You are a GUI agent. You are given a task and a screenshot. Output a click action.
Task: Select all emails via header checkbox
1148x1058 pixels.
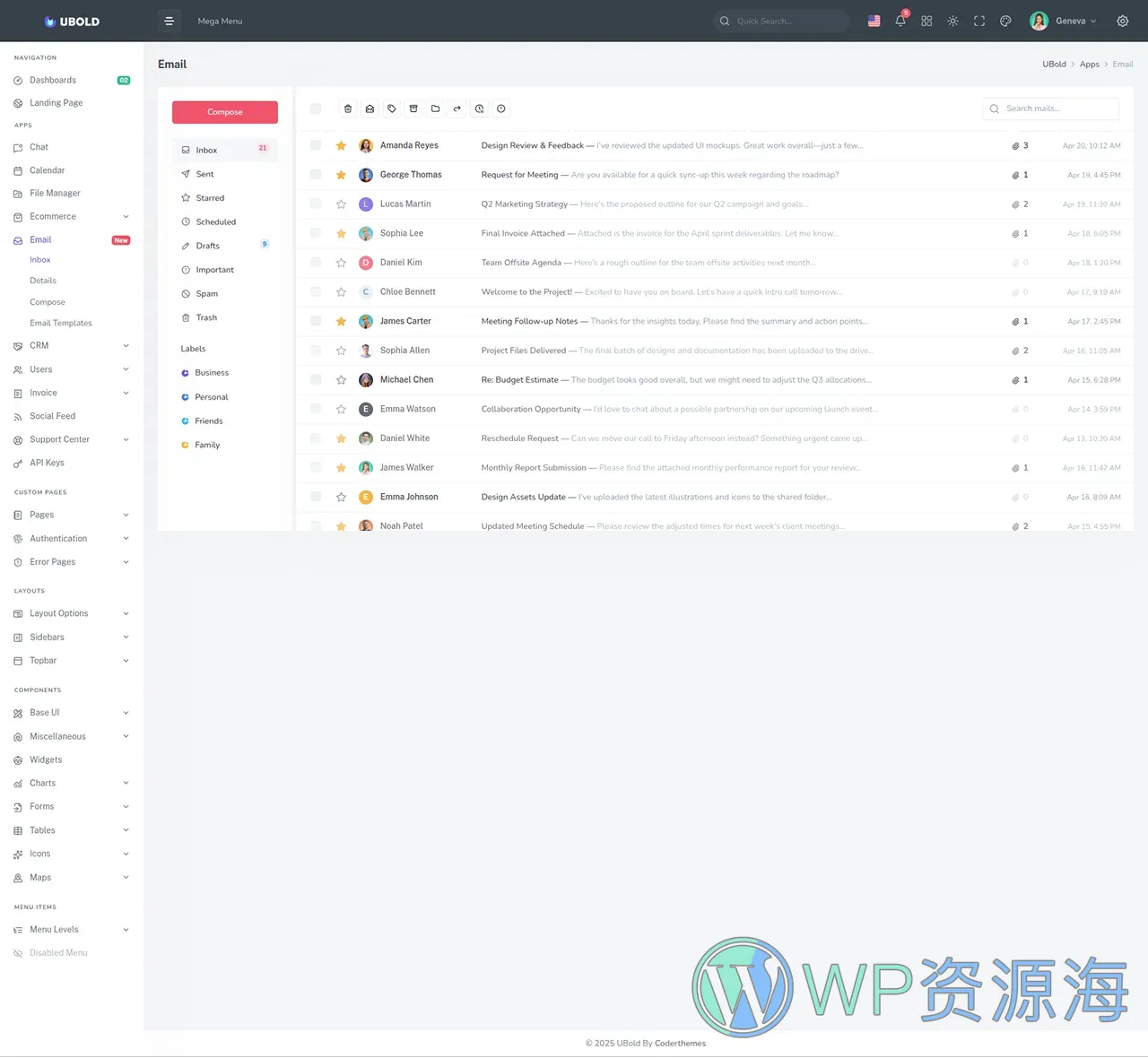click(x=316, y=108)
